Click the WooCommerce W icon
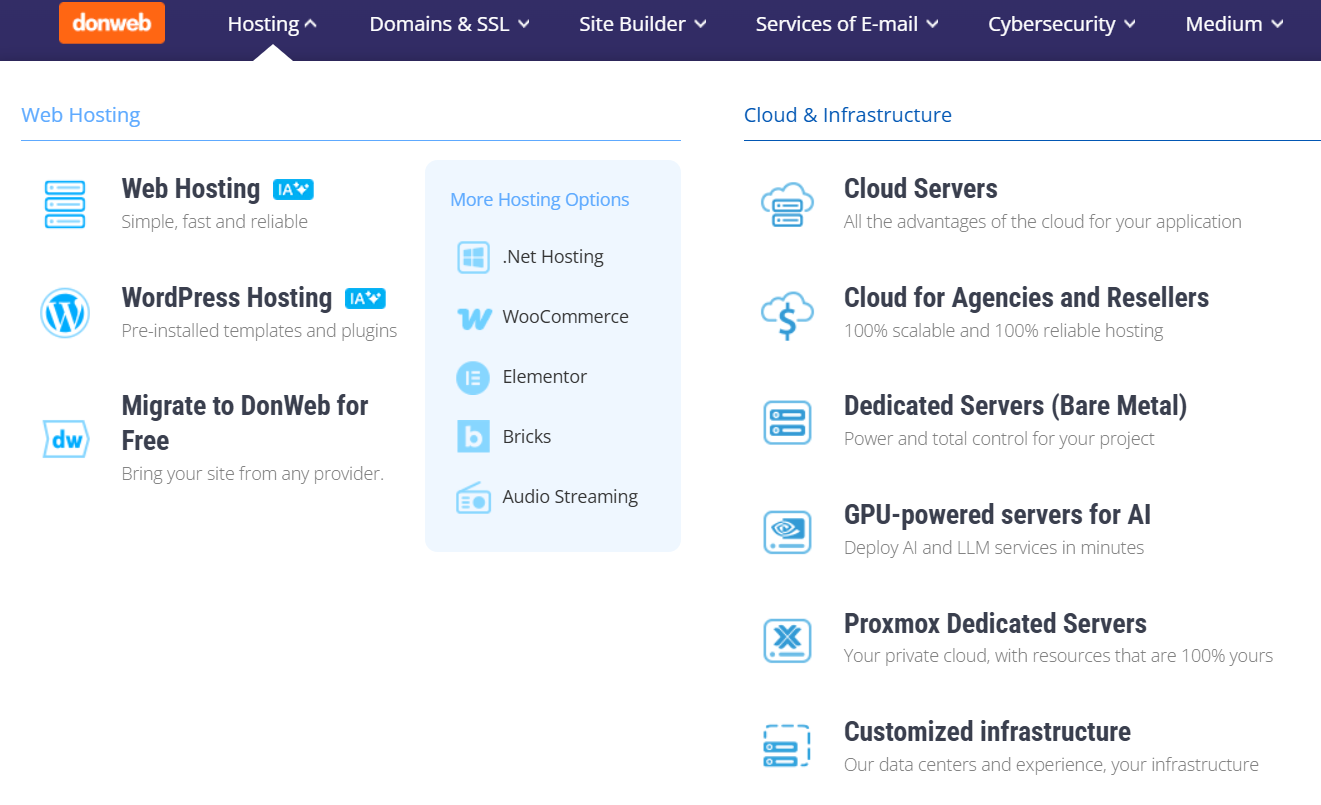Screen dimensions: 1321x805 (x=473, y=318)
